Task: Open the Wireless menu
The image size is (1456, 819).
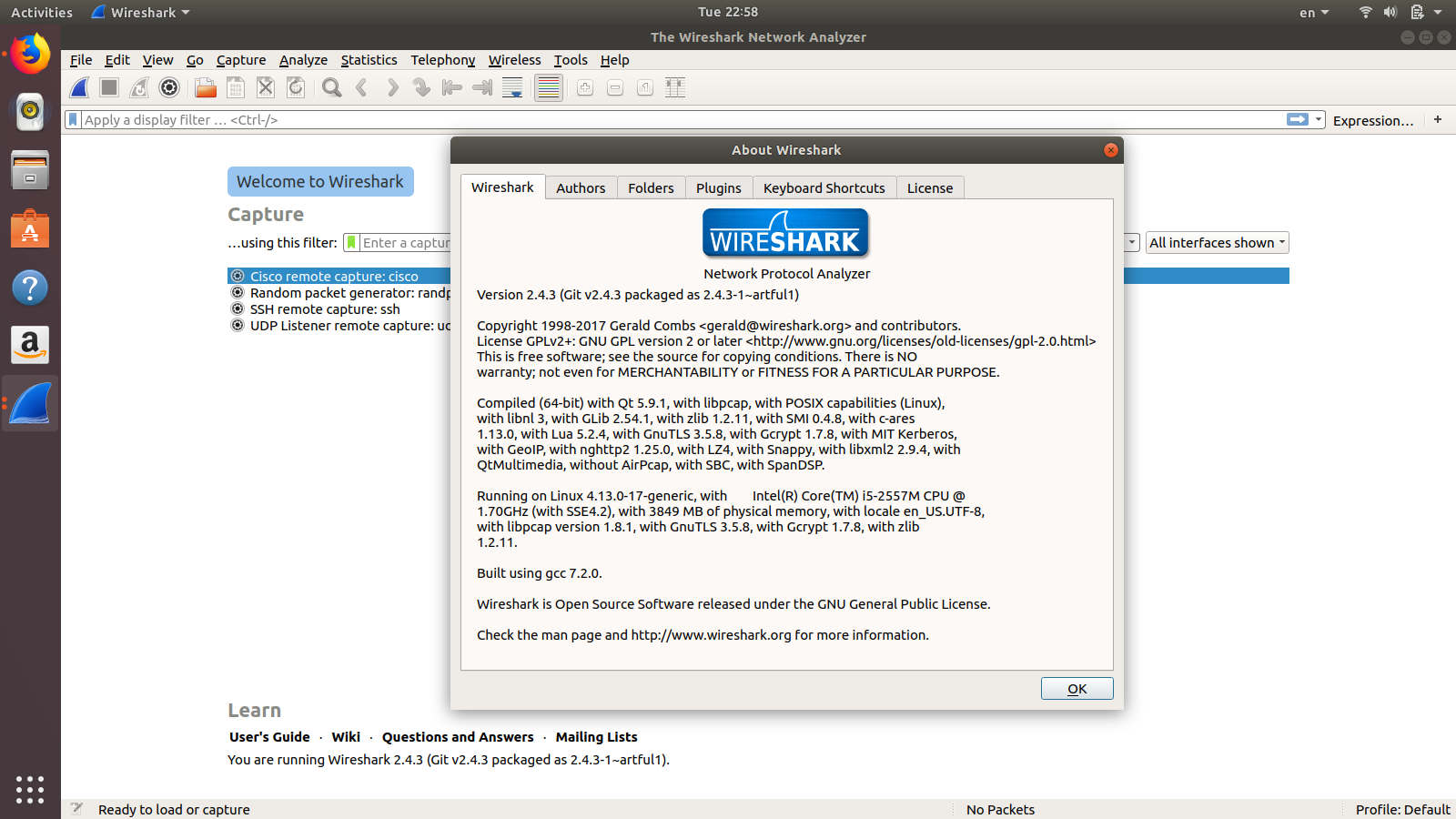Action: pyautogui.click(x=514, y=60)
